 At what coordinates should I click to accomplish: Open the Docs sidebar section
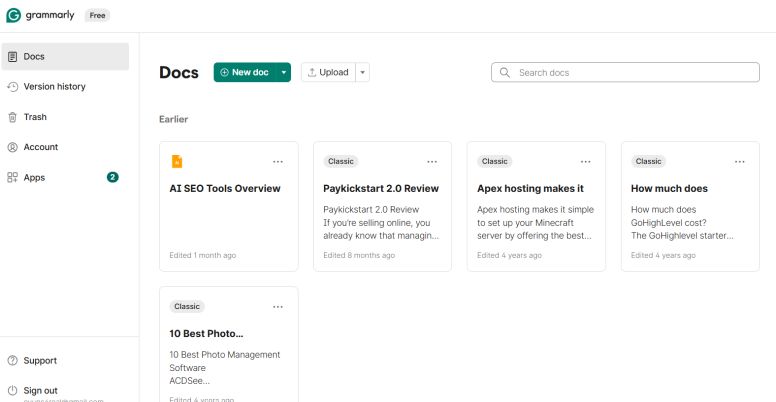[65, 56]
